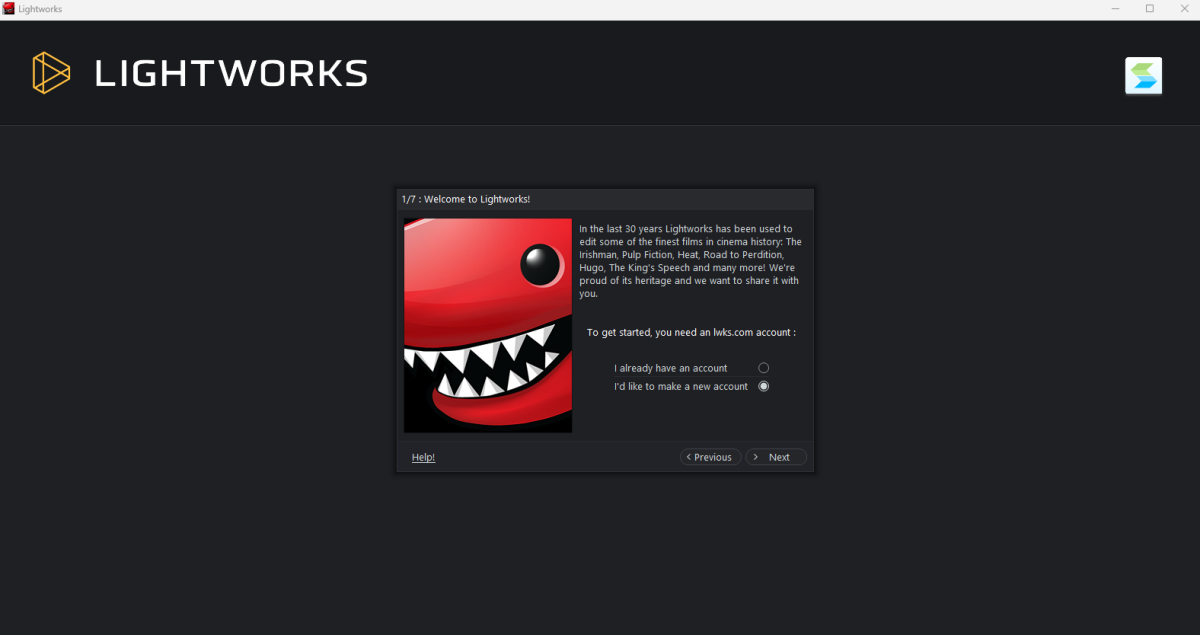Click the red shark mascot image

coord(488,325)
